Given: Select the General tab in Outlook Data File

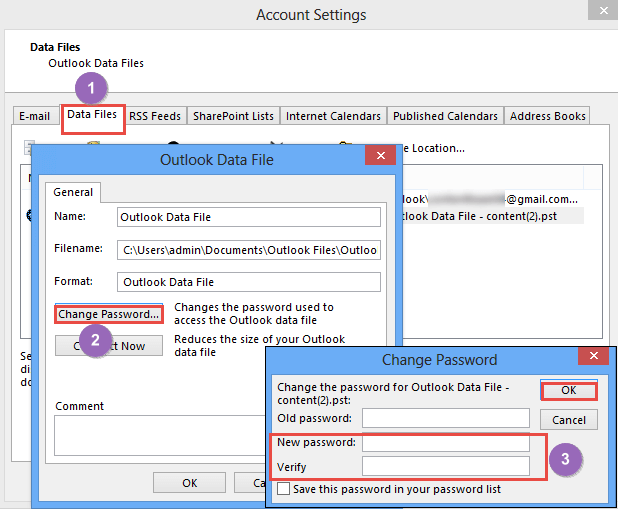Looking at the screenshot, I should 73,192.
